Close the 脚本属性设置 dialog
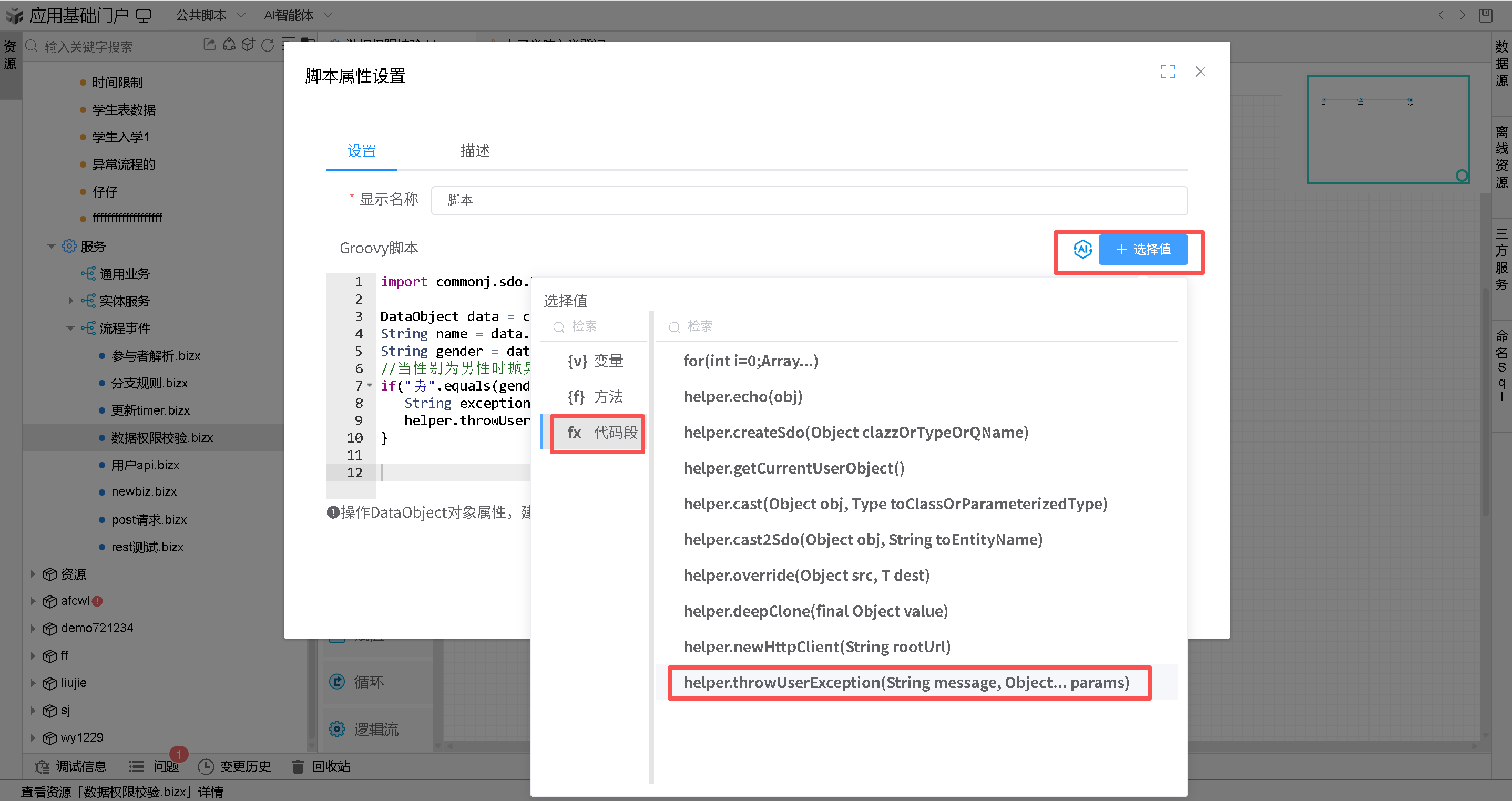Image resolution: width=1512 pixels, height=801 pixels. [x=1200, y=71]
